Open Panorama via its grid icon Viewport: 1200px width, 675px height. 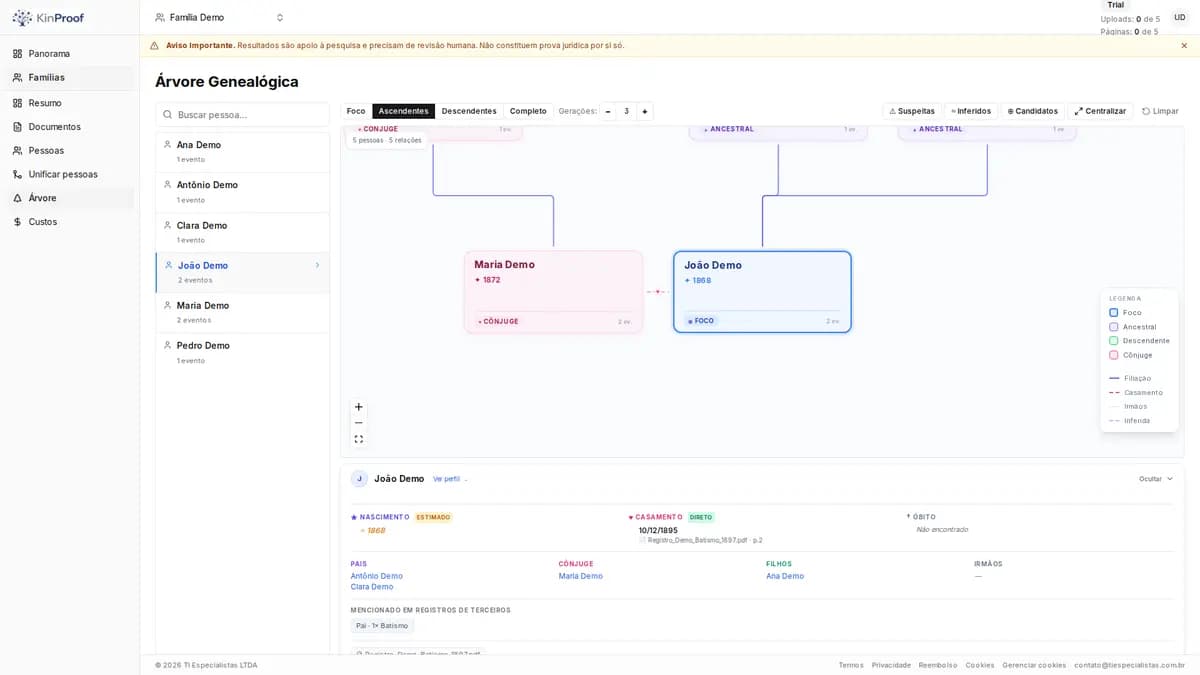(17, 54)
